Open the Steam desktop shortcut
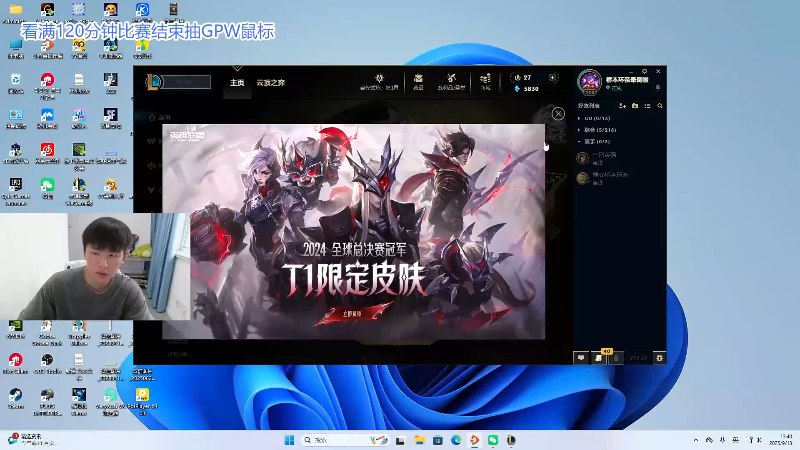800x450 pixels. tap(16, 398)
